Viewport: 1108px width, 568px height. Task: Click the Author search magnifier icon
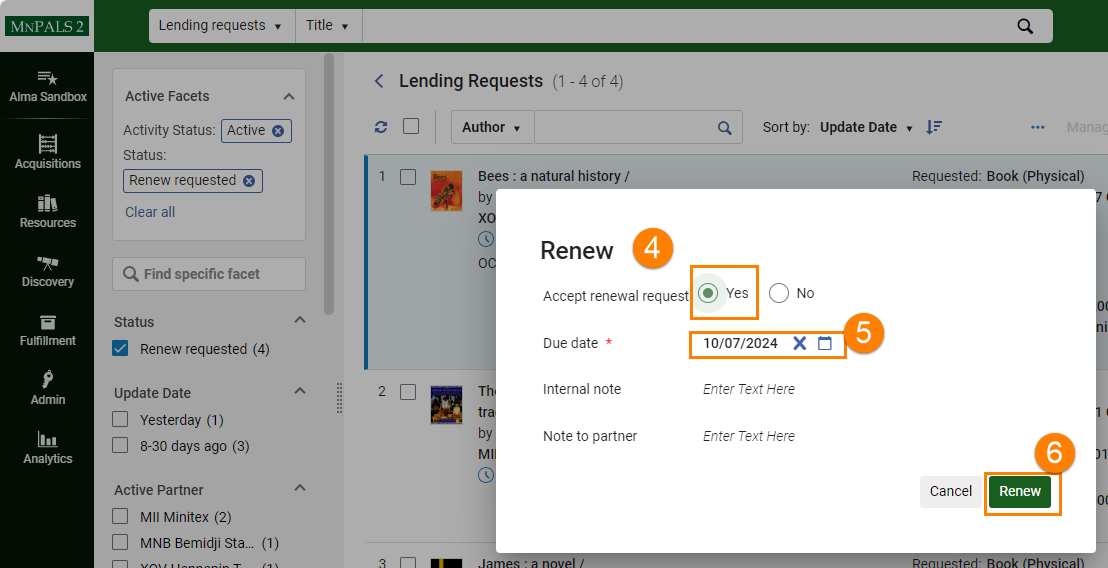tap(724, 128)
